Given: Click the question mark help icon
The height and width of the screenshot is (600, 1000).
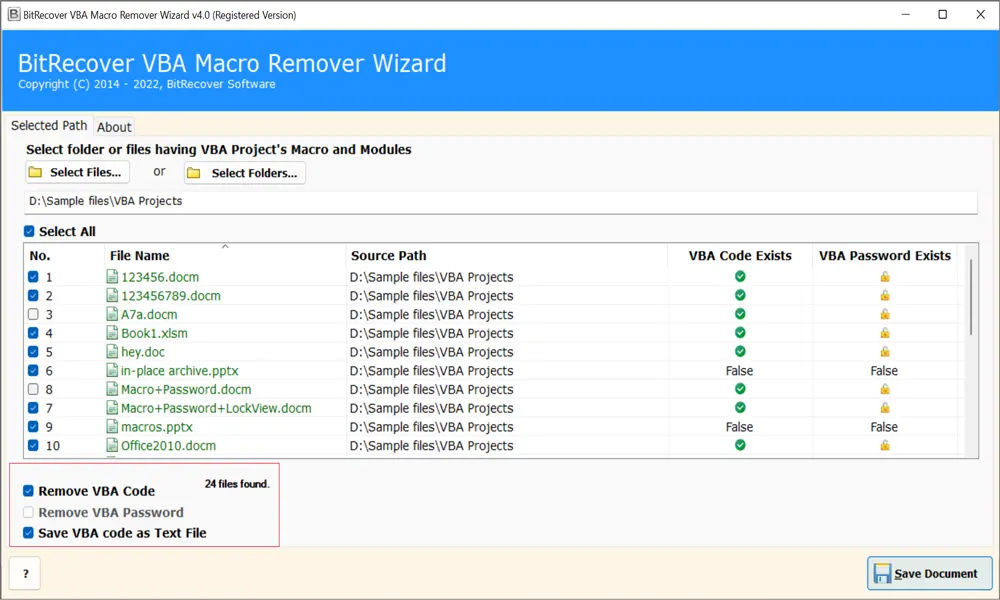Looking at the screenshot, I should pyautogui.click(x=24, y=573).
